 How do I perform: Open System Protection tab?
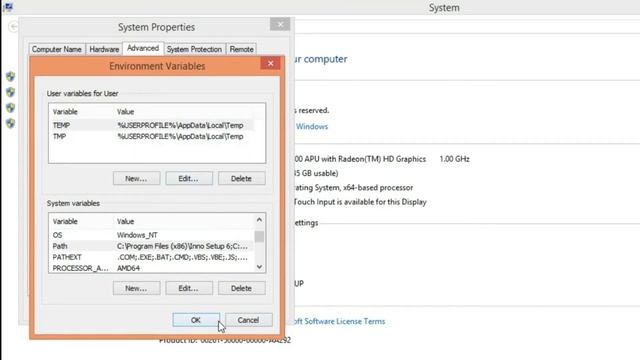[x=194, y=49]
